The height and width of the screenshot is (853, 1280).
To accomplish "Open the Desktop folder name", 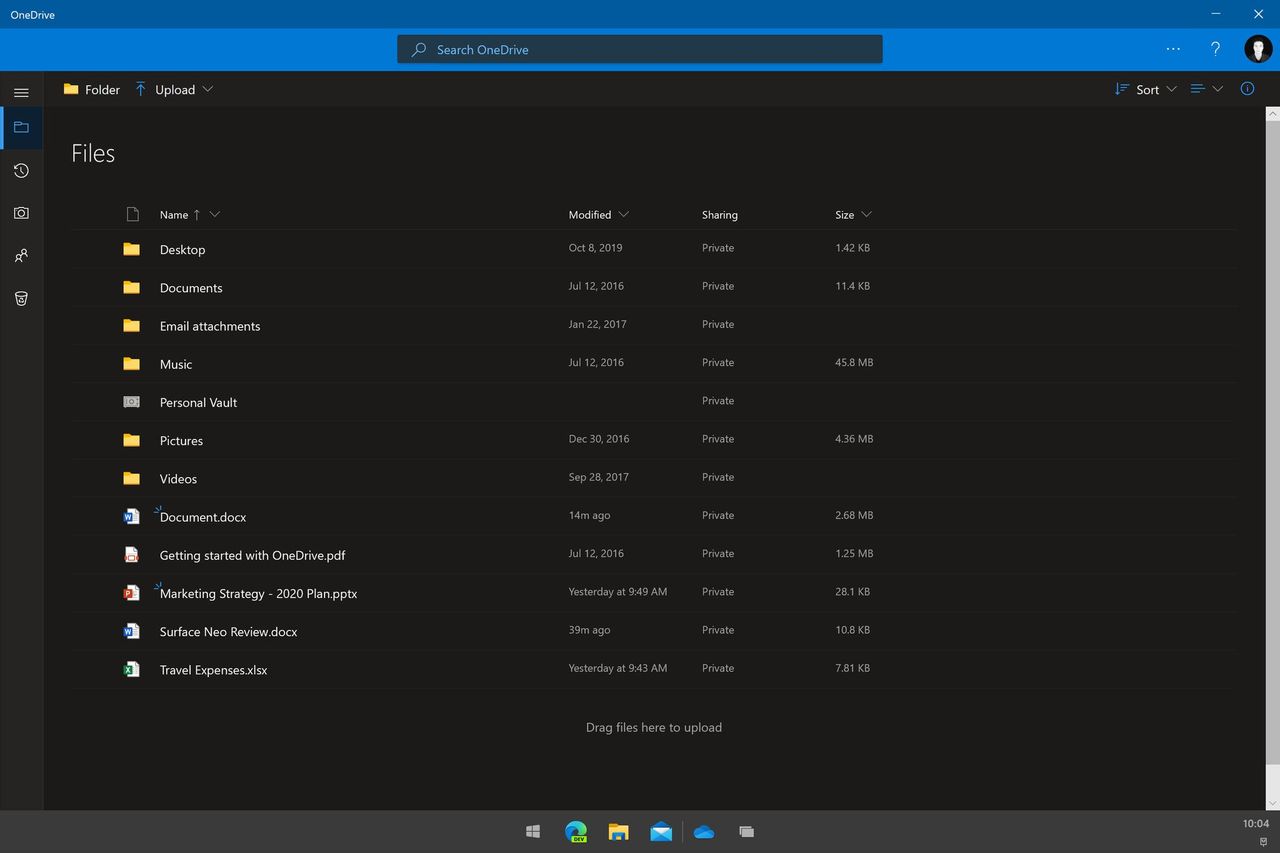I will 182,250.
